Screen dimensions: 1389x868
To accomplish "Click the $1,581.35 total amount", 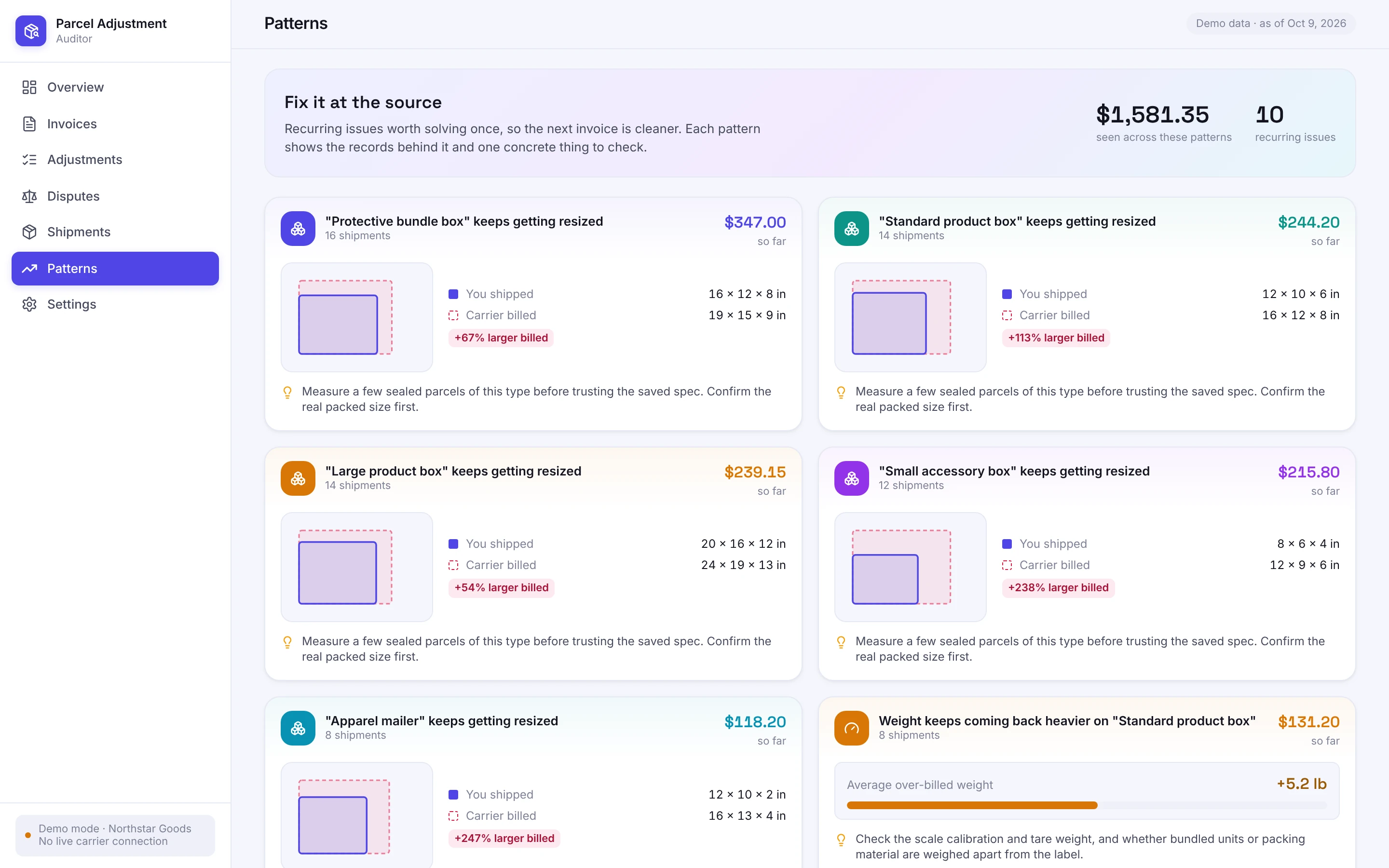I will click(1153, 114).
